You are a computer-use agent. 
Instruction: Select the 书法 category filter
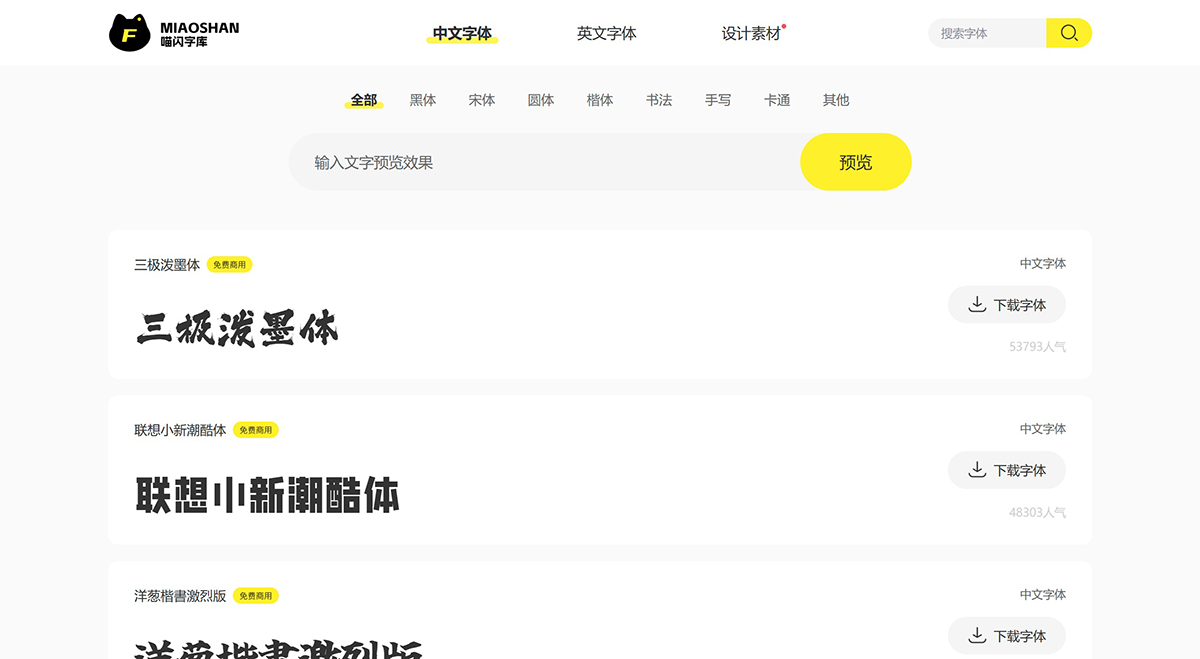coord(659,100)
